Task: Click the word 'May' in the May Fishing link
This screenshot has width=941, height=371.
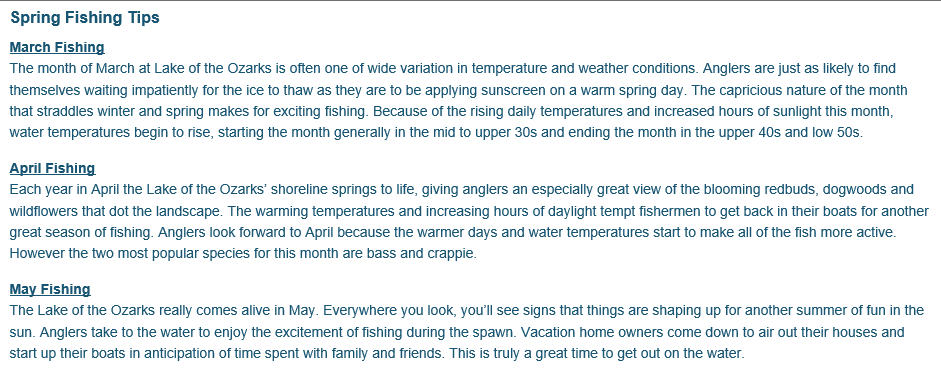Action: click(23, 289)
